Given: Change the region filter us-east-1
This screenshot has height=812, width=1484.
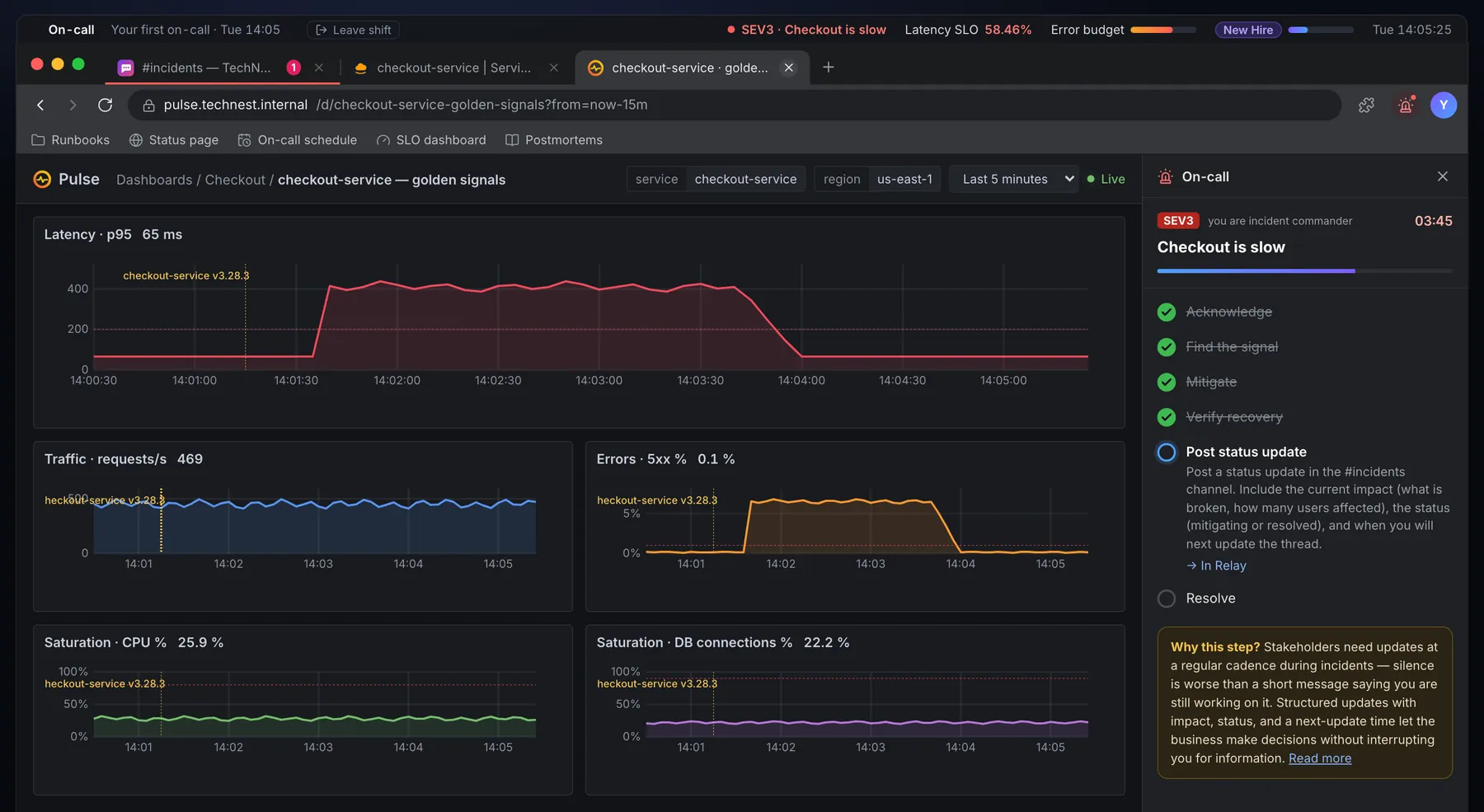Looking at the screenshot, I should click(877, 179).
